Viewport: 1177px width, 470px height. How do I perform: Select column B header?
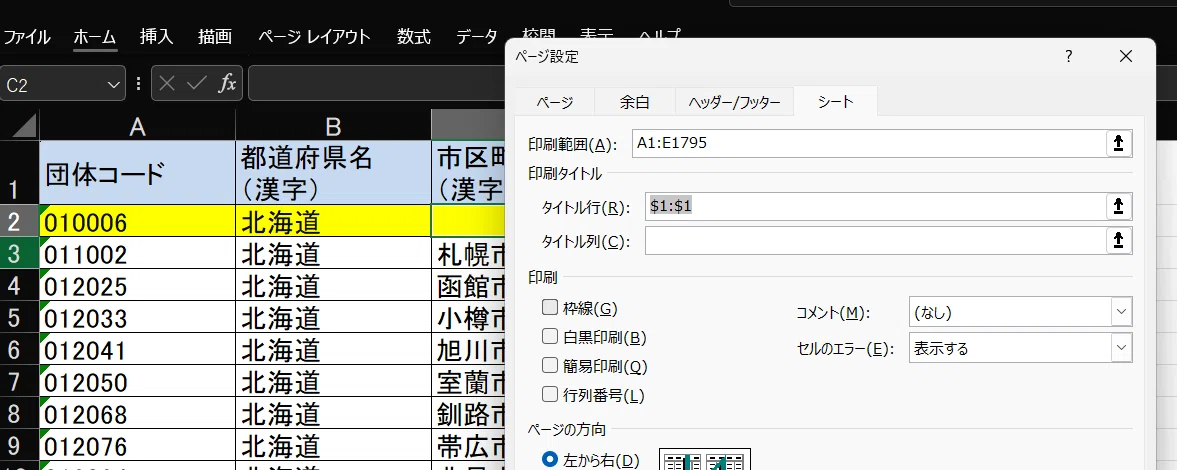(x=333, y=125)
